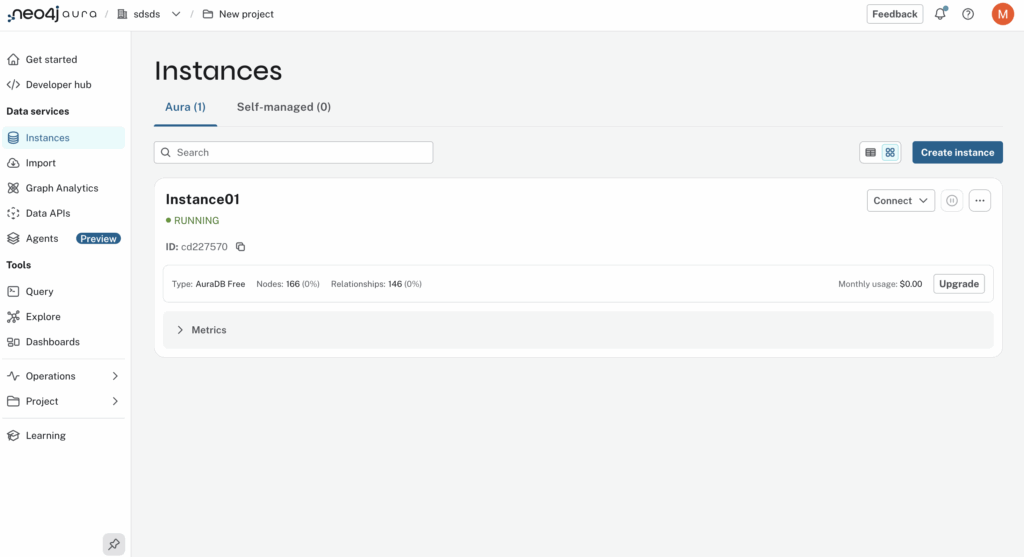Pause Instance01 using the pause icon
The height and width of the screenshot is (557, 1024).
click(x=952, y=201)
